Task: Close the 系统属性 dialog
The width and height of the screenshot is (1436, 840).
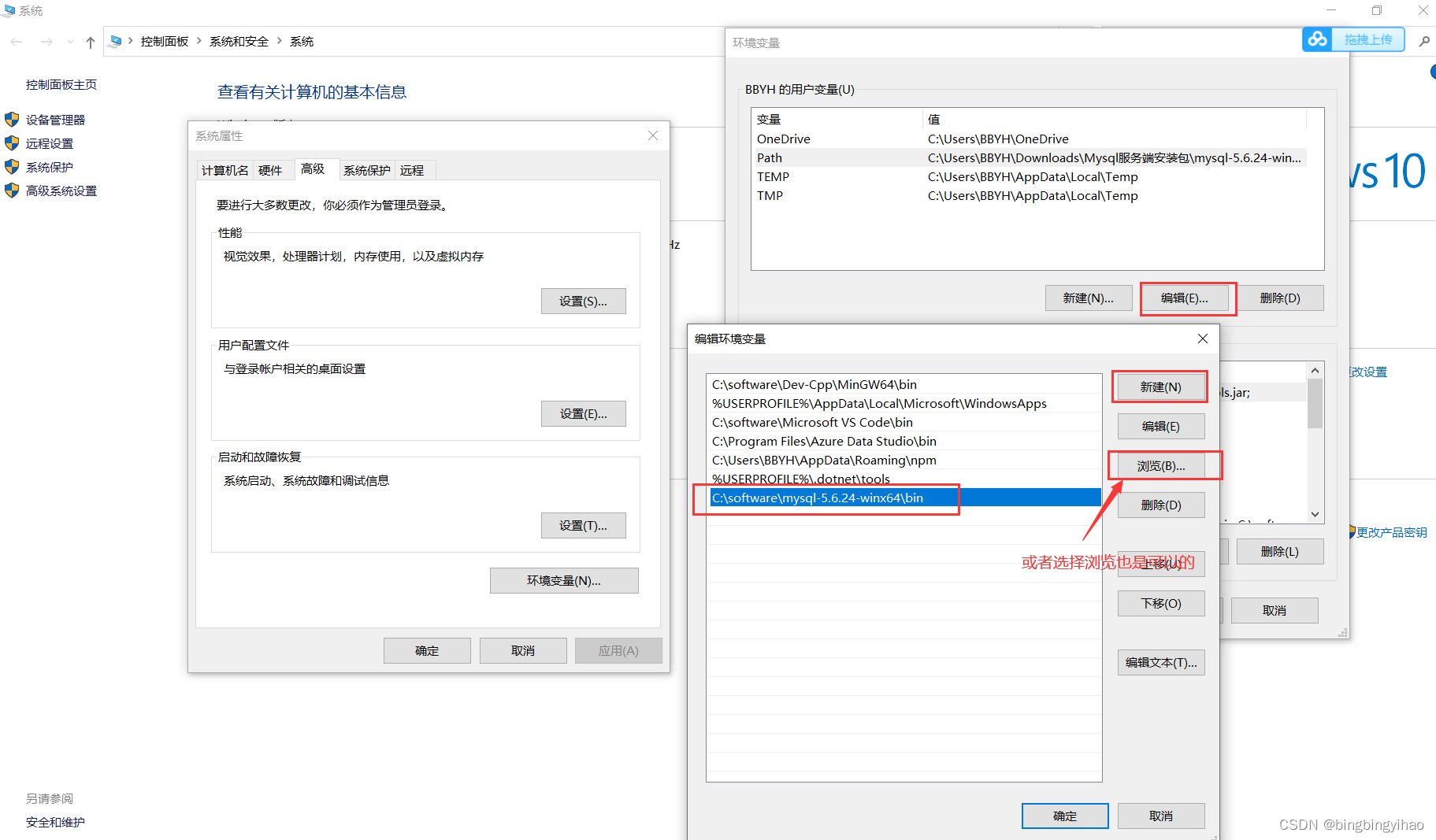Action: point(653,135)
